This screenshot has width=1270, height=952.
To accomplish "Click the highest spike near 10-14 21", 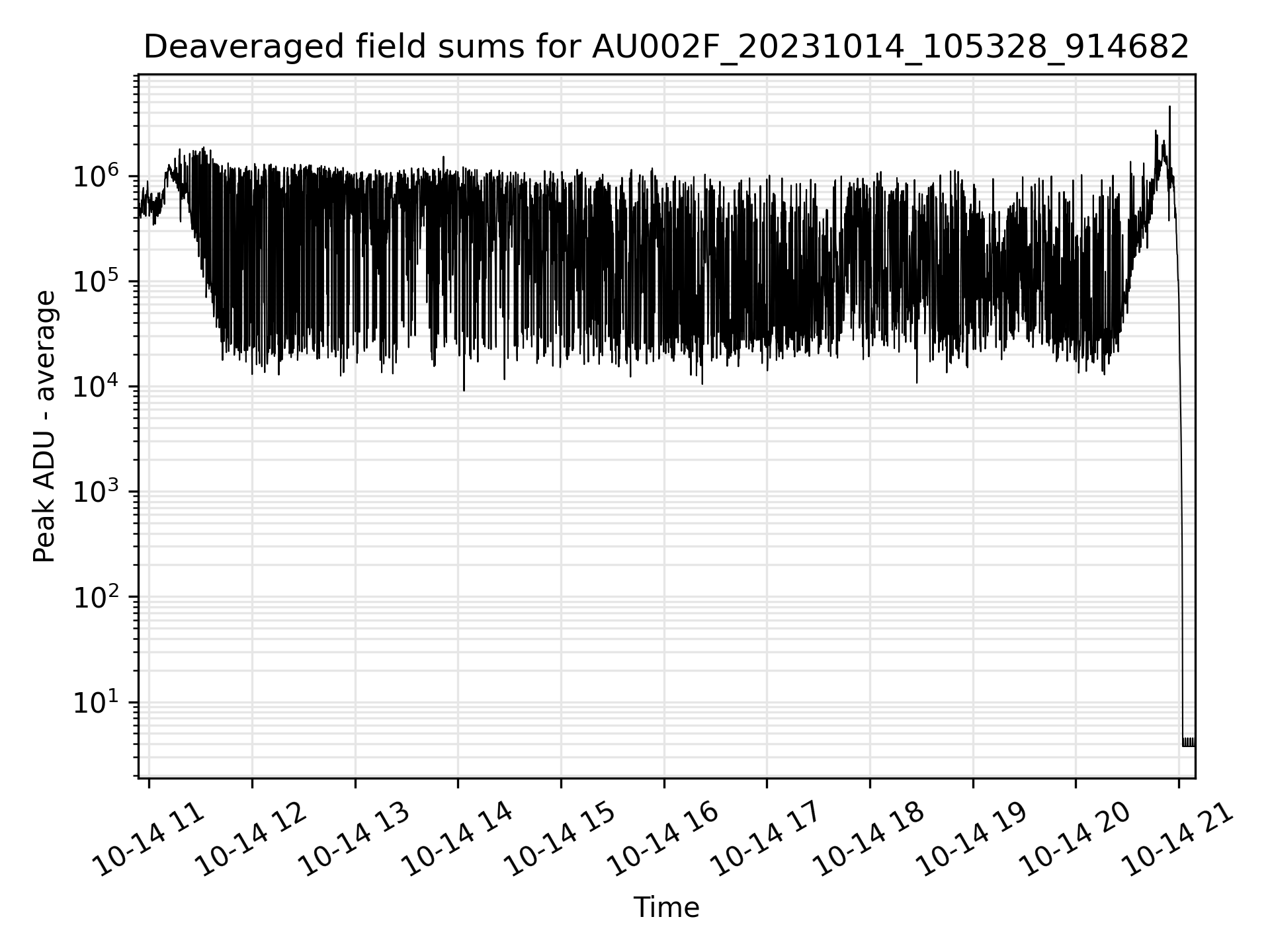I will [1169, 108].
